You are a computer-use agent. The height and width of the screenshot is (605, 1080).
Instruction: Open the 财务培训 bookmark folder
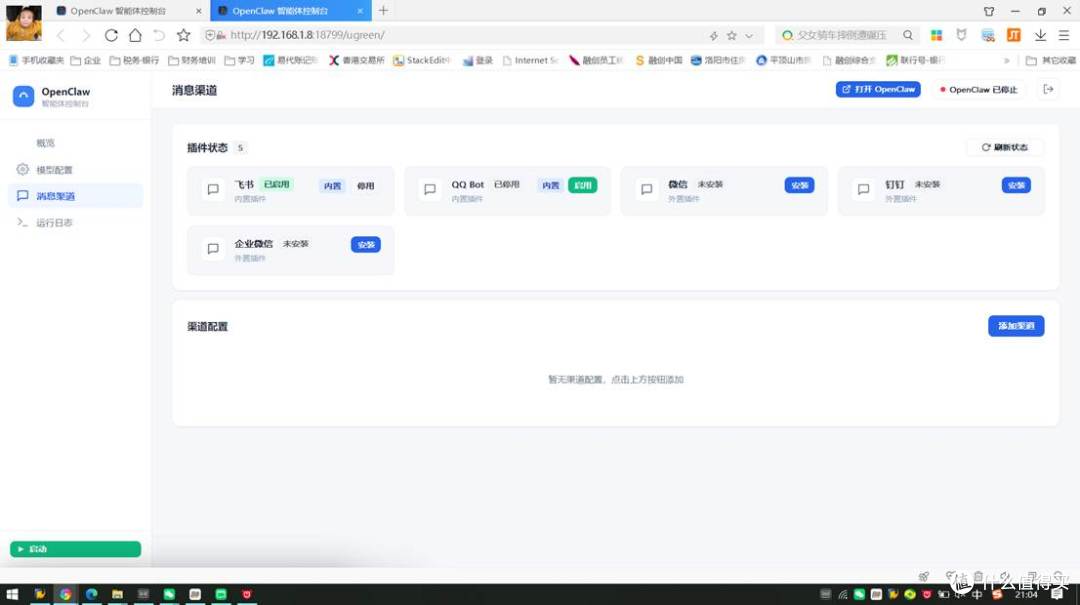pos(192,61)
